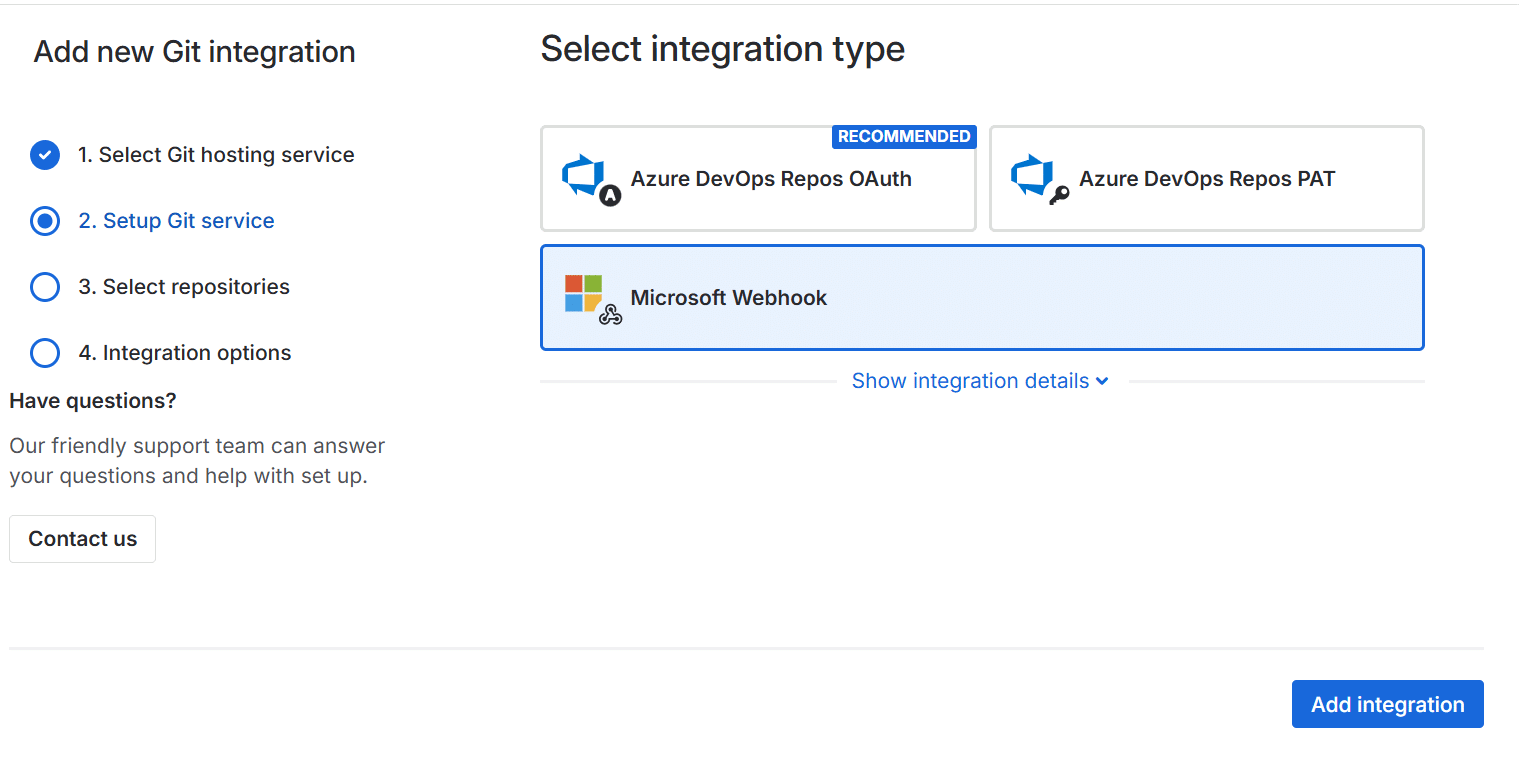Image resolution: width=1519 pixels, height=771 pixels.
Task: Expand the chevron beside Show integration details
Action: pyautogui.click(x=1102, y=381)
